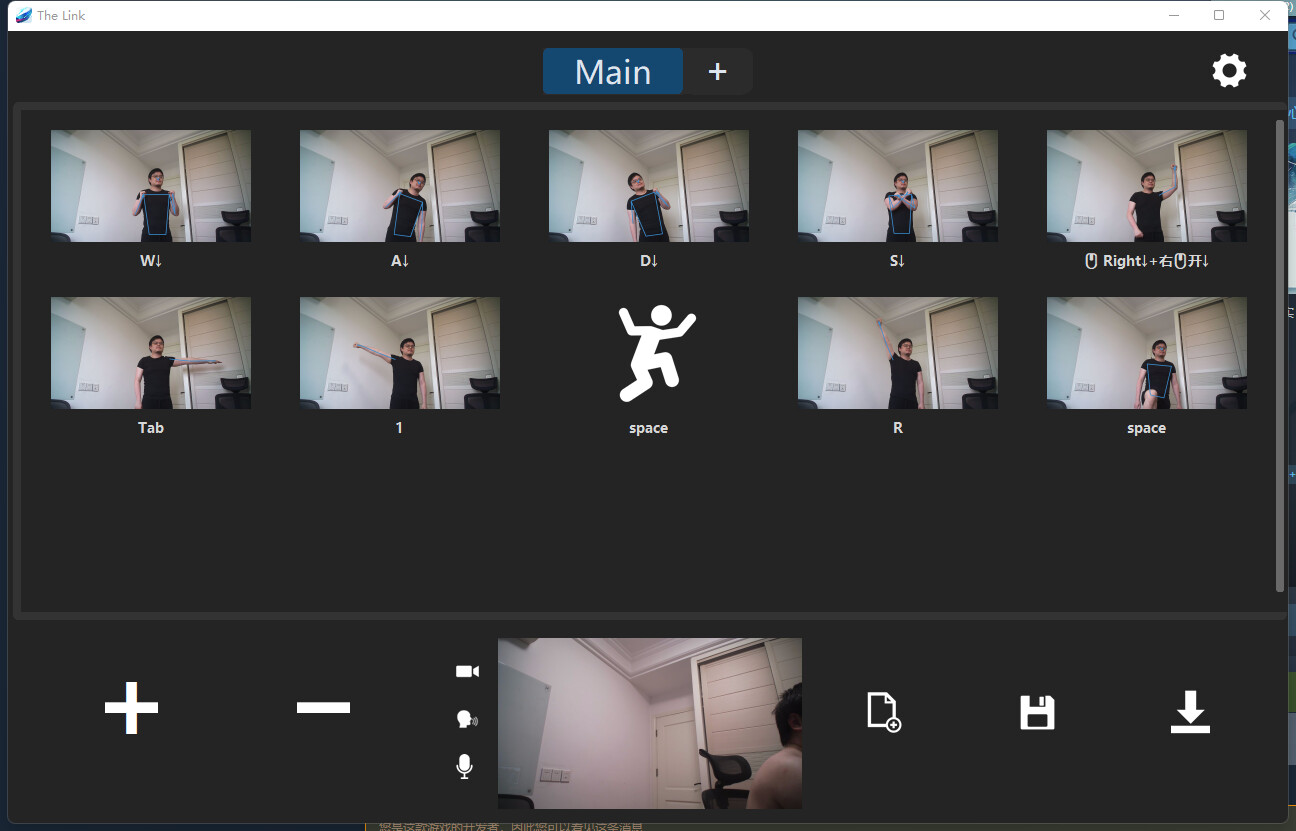Click The Link logo in title bar

coord(24,15)
